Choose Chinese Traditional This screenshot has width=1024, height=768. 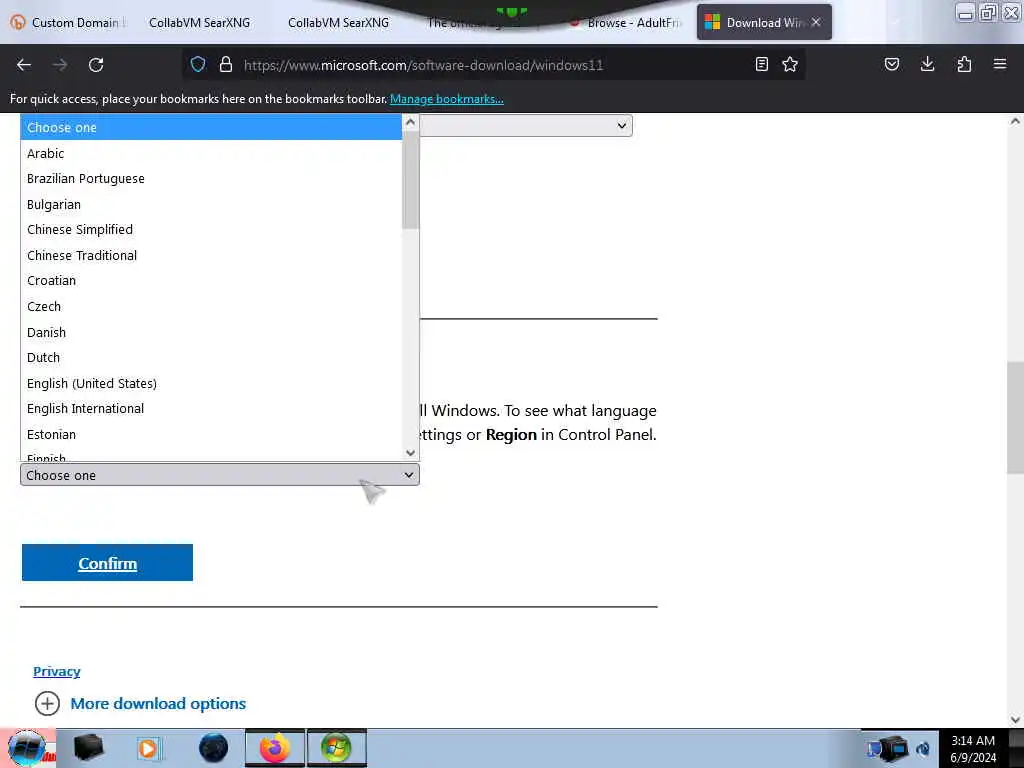pyautogui.click(x=211, y=255)
